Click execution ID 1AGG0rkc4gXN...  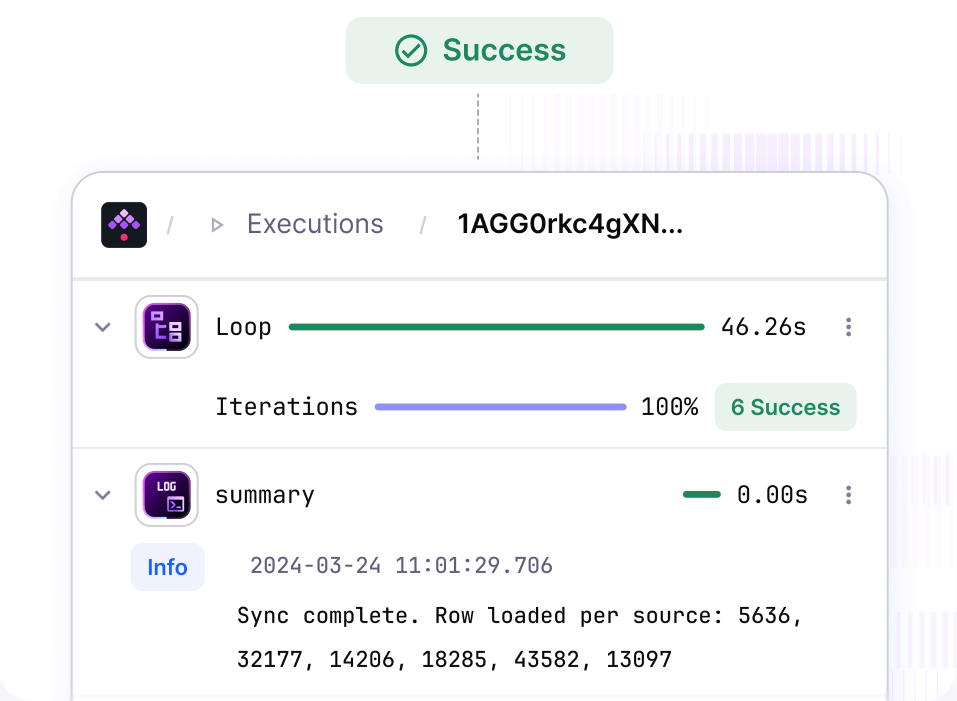coord(570,225)
